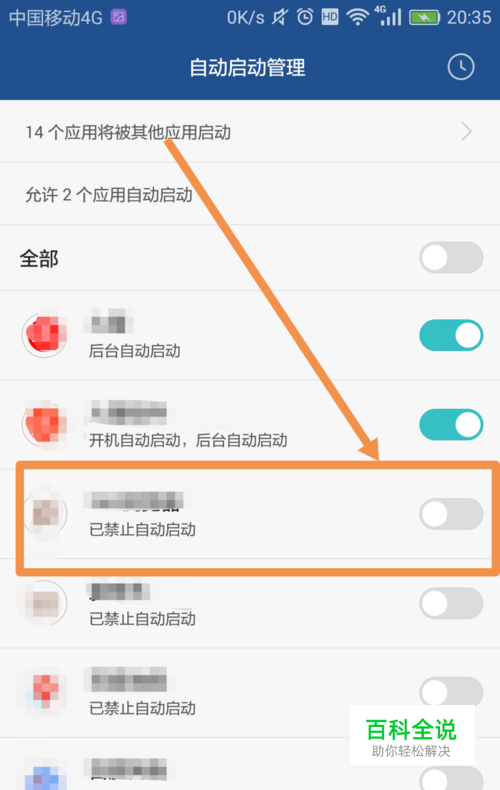Tap the battery charging icon
The image size is (500, 790).
click(424, 18)
